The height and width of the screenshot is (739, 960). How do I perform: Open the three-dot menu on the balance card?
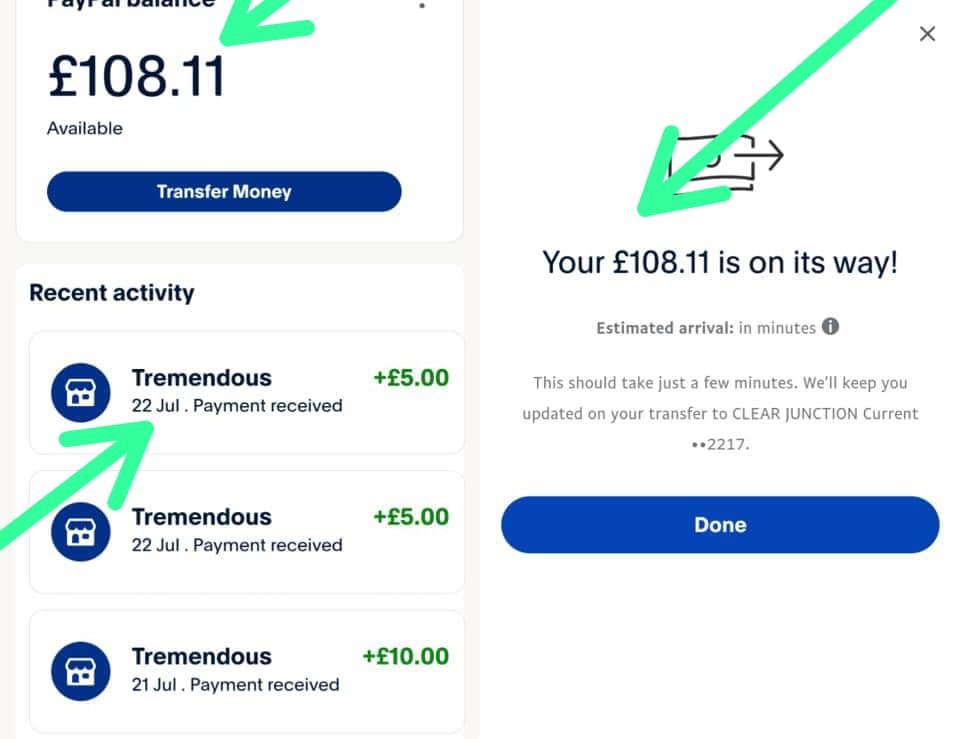[x=422, y=6]
